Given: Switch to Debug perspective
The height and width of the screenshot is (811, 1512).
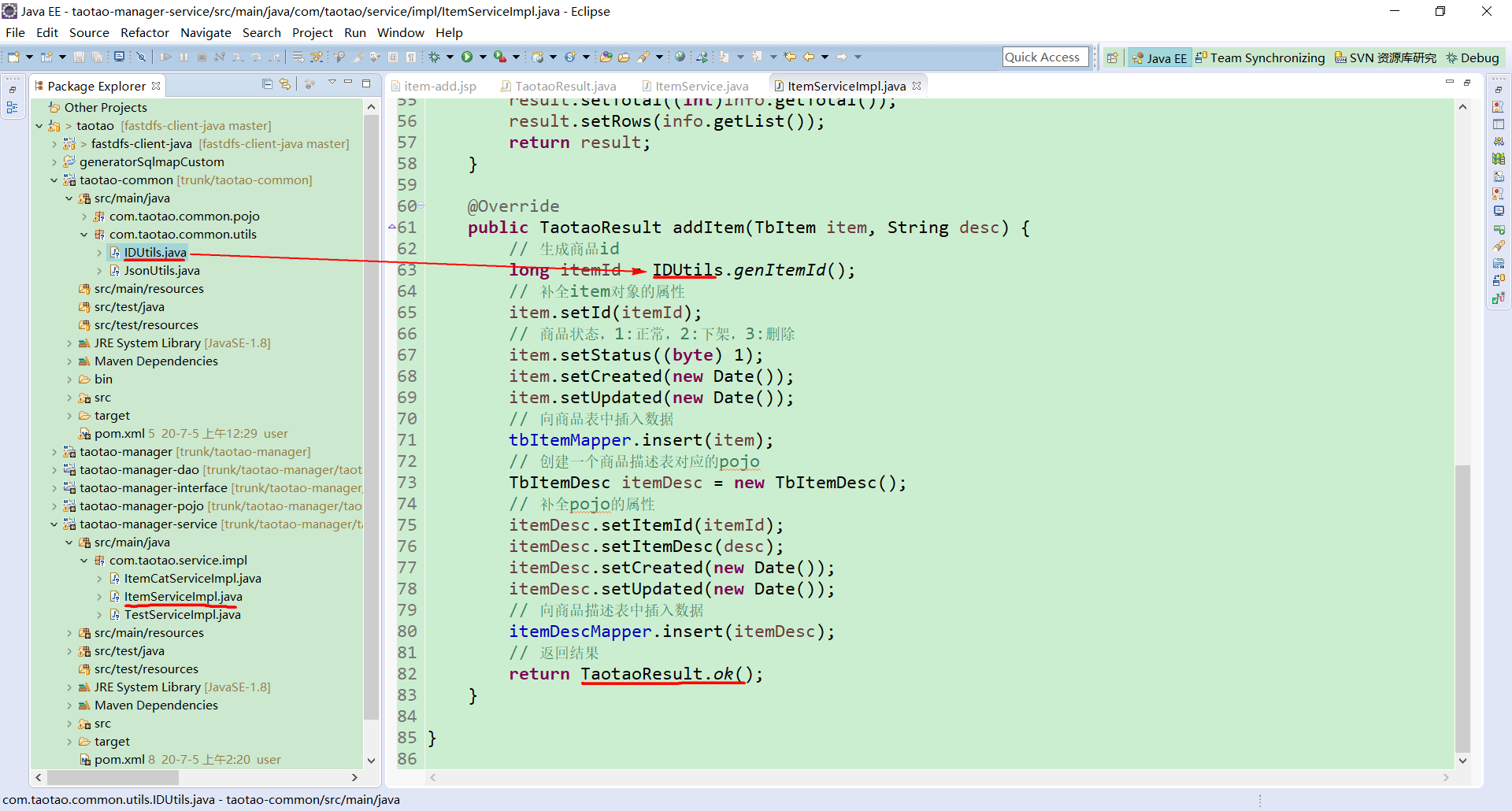Looking at the screenshot, I should 1473,57.
